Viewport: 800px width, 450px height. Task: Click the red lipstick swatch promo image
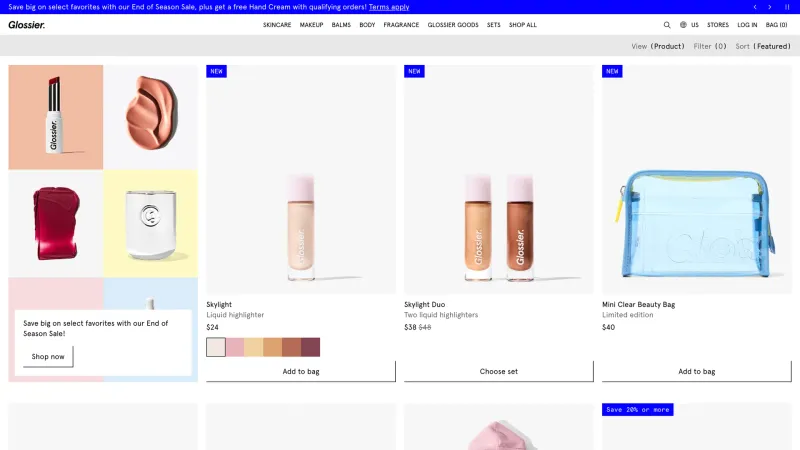point(56,223)
